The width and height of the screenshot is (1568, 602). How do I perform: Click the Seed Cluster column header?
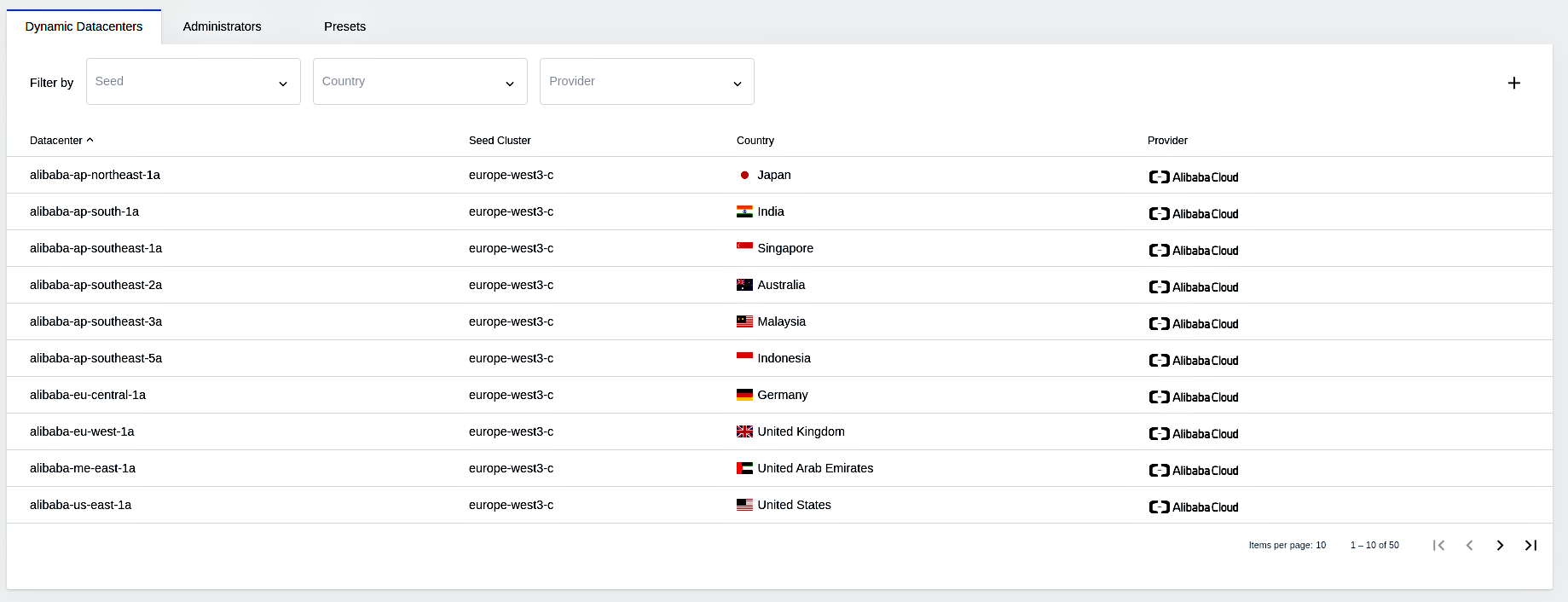500,141
